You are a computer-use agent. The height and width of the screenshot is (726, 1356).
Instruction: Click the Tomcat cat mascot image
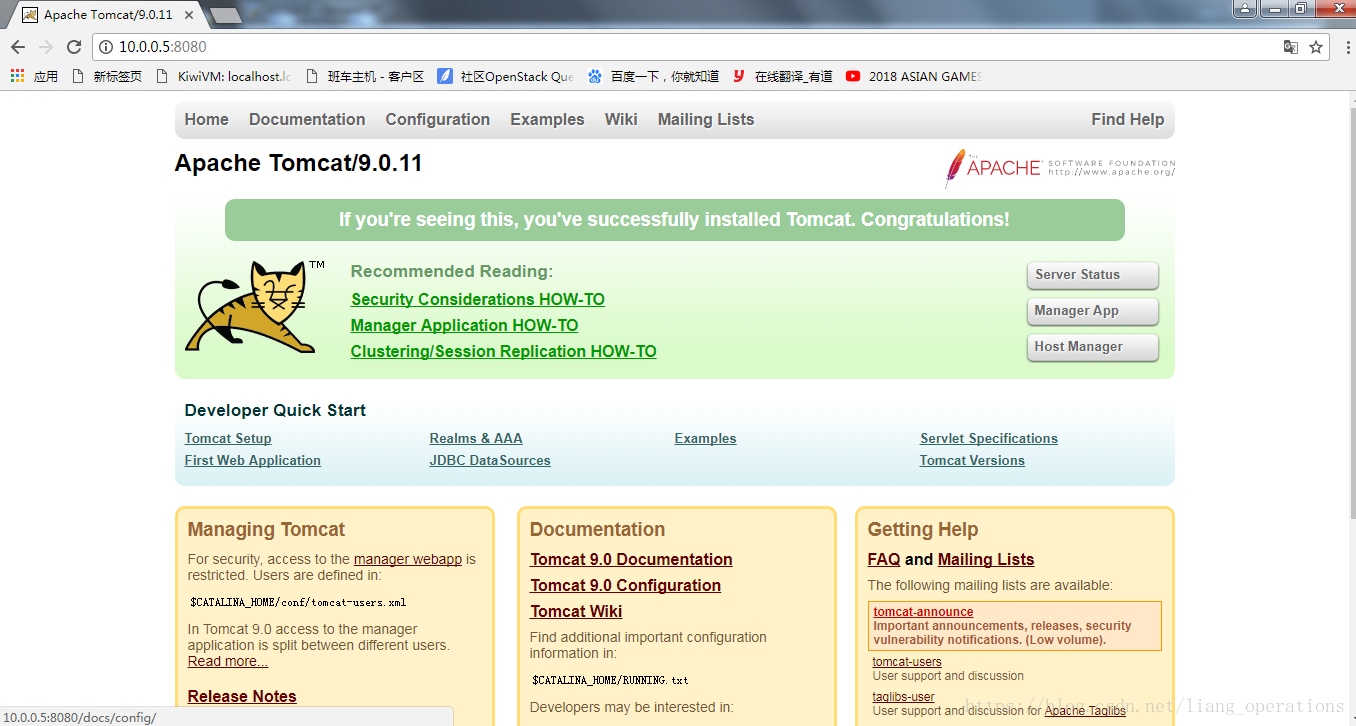pyautogui.click(x=255, y=306)
